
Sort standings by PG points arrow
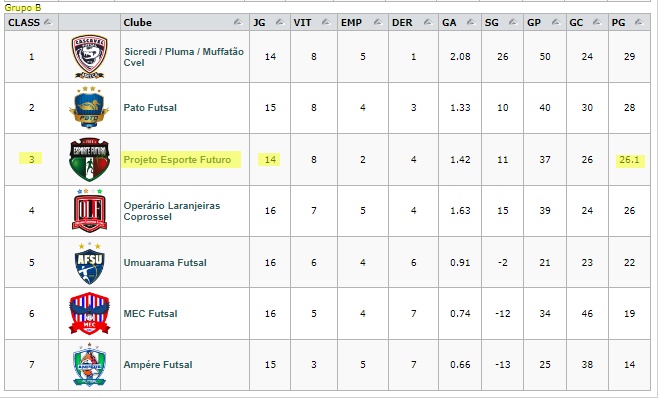coord(639,22)
